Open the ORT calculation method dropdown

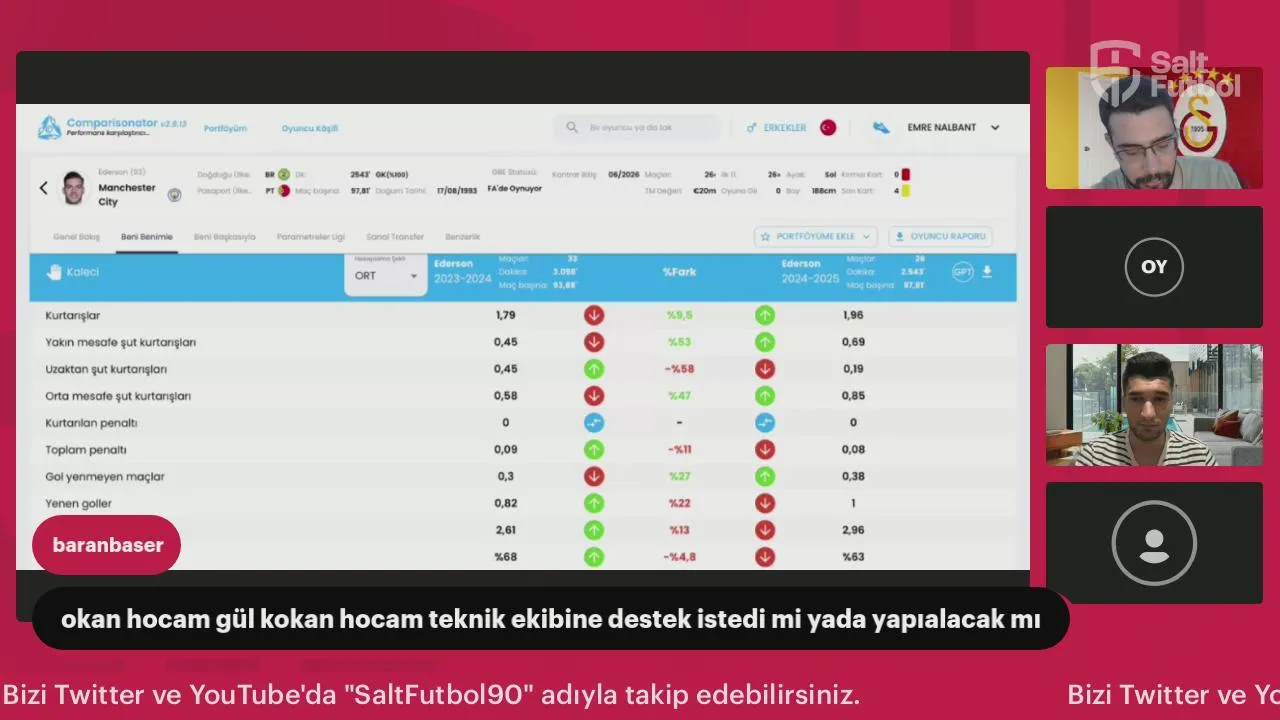click(386, 275)
